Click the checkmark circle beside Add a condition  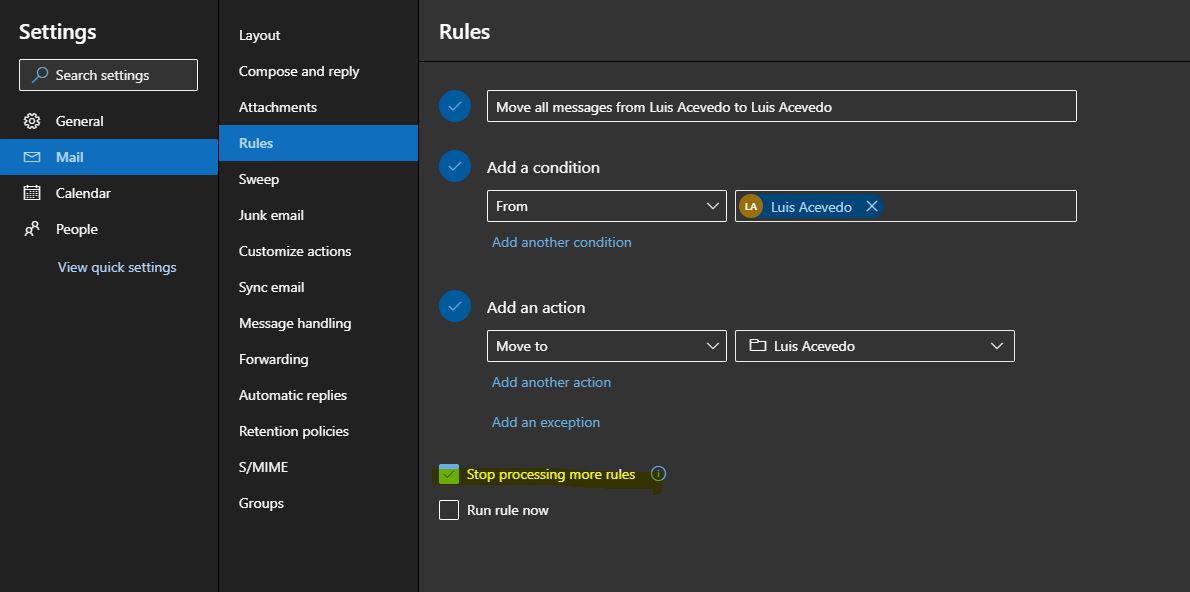pyautogui.click(x=455, y=166)
